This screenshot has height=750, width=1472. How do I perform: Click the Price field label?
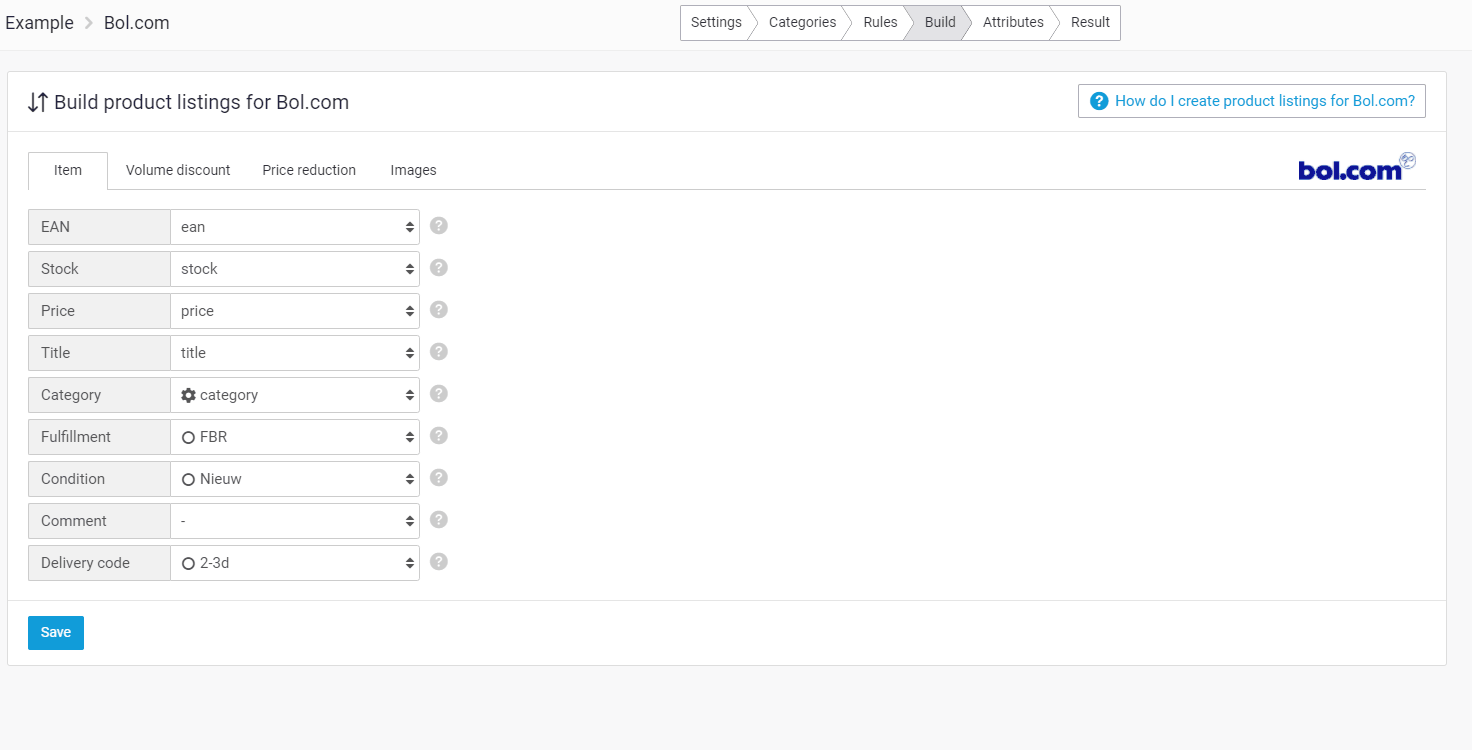pos(99,311)
